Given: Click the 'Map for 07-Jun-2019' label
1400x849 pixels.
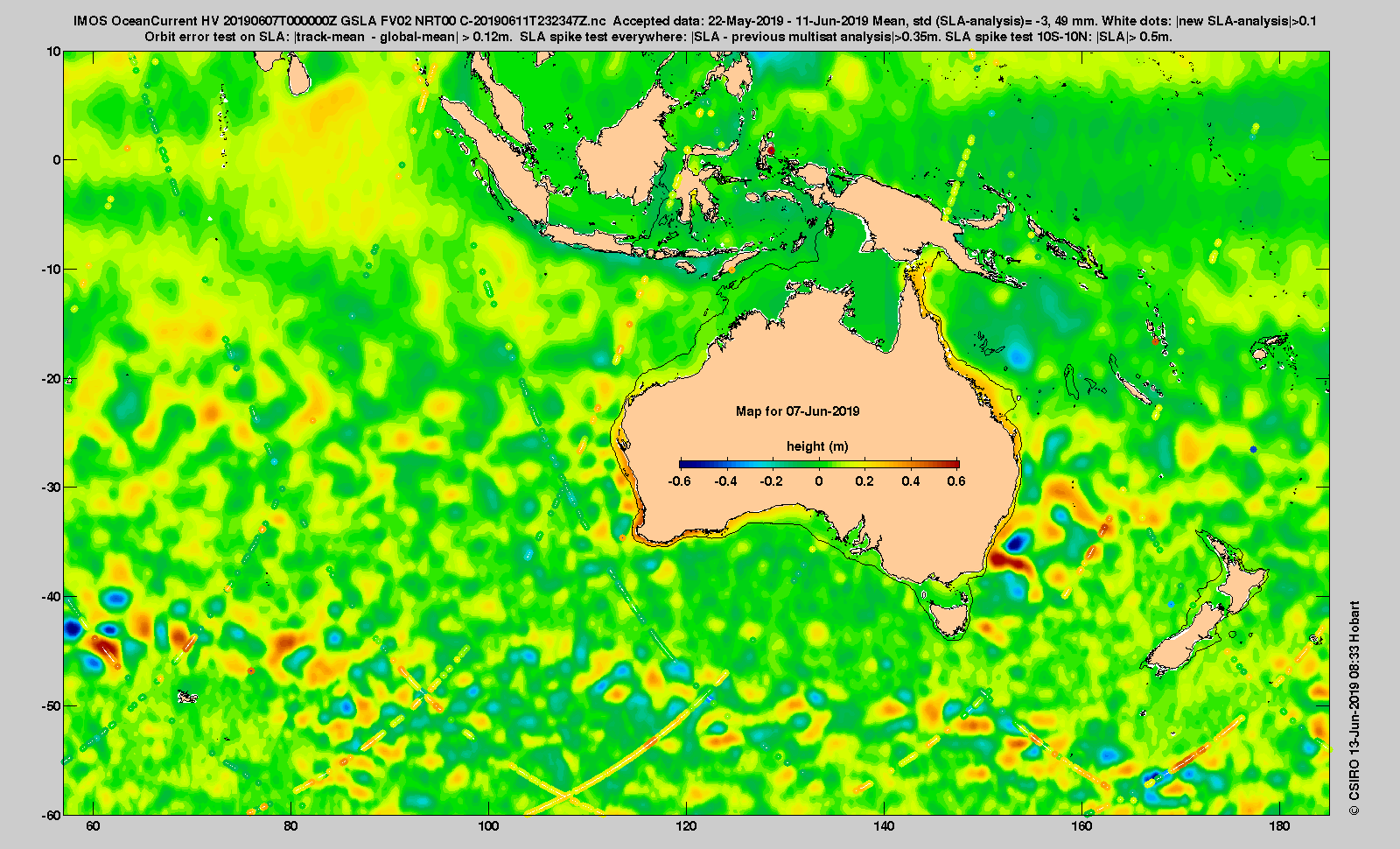Looking at the screenshot, I should [x=797, y=411].
